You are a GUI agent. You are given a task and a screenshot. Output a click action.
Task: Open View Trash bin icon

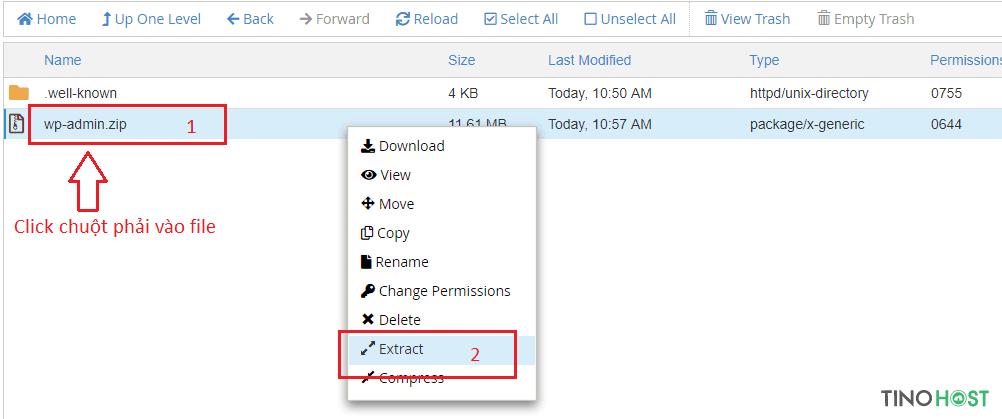point(711,19)
